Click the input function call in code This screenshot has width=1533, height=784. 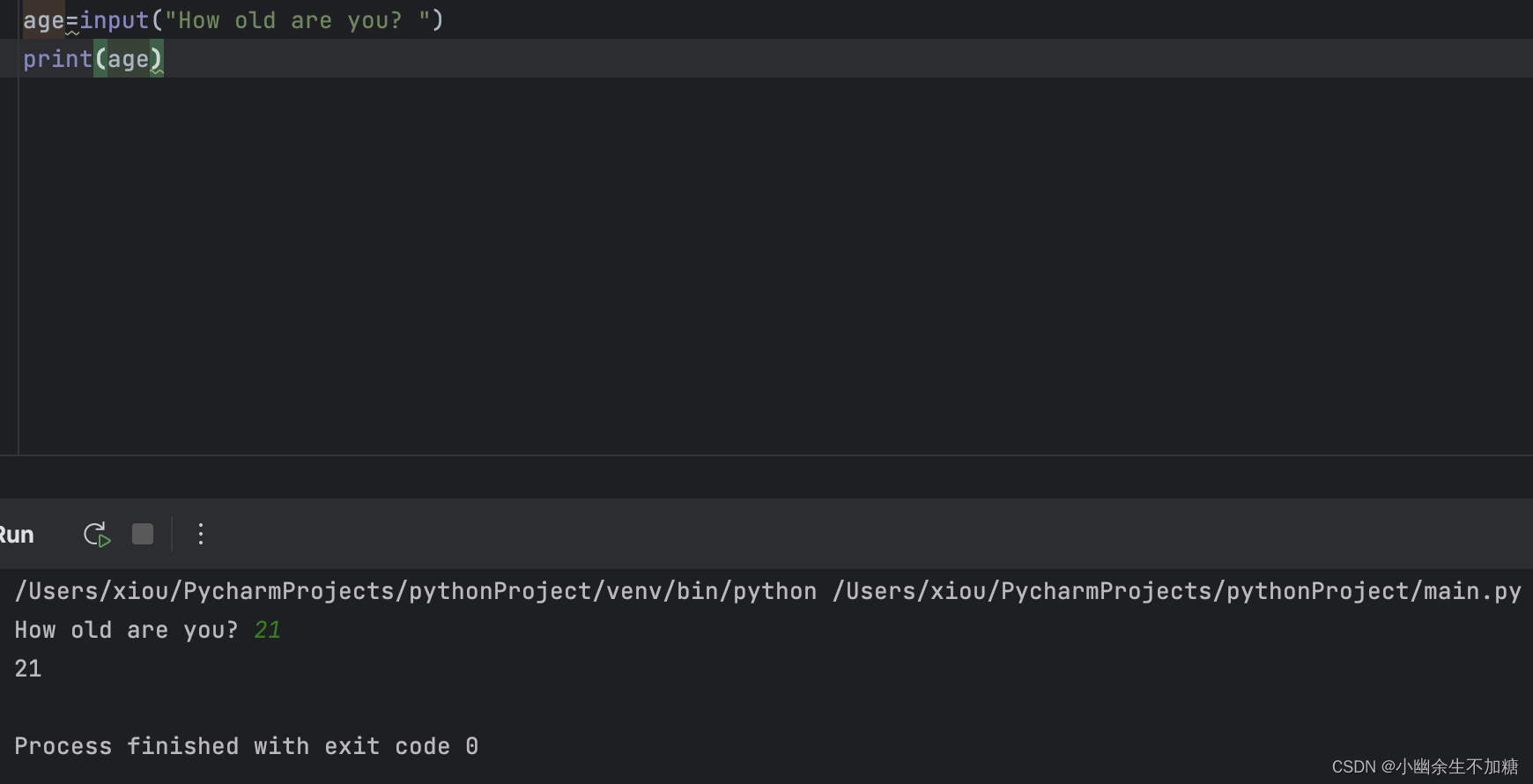tap(115, 20)
